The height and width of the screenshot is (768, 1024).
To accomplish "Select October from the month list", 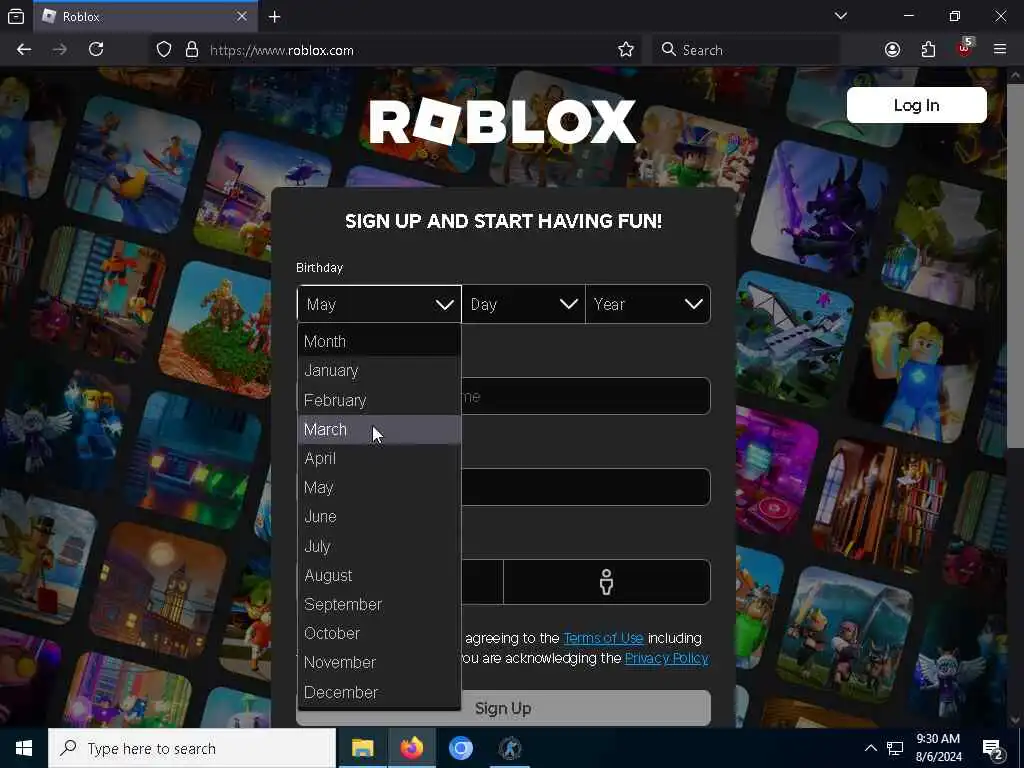I will (x=379, y=633).
